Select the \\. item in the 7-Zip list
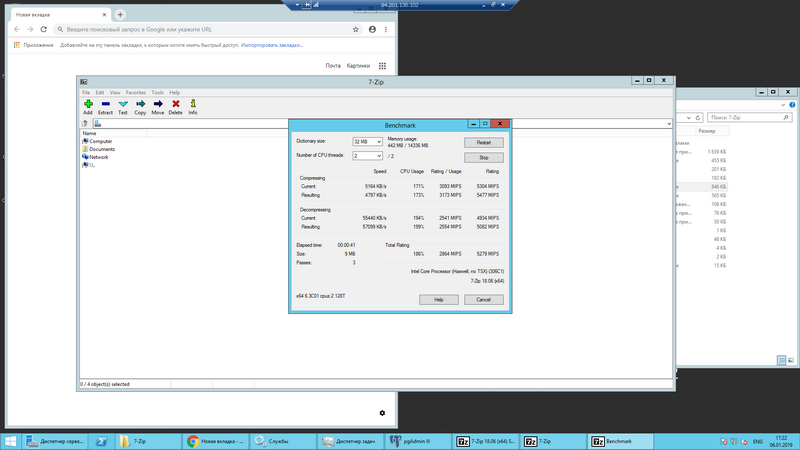 89,165
